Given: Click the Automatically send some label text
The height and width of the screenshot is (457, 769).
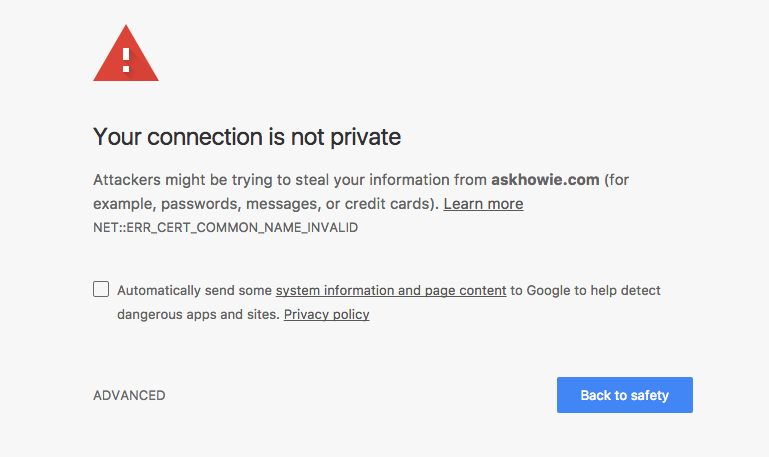Looking at the screenshot, I should [195, 291].
